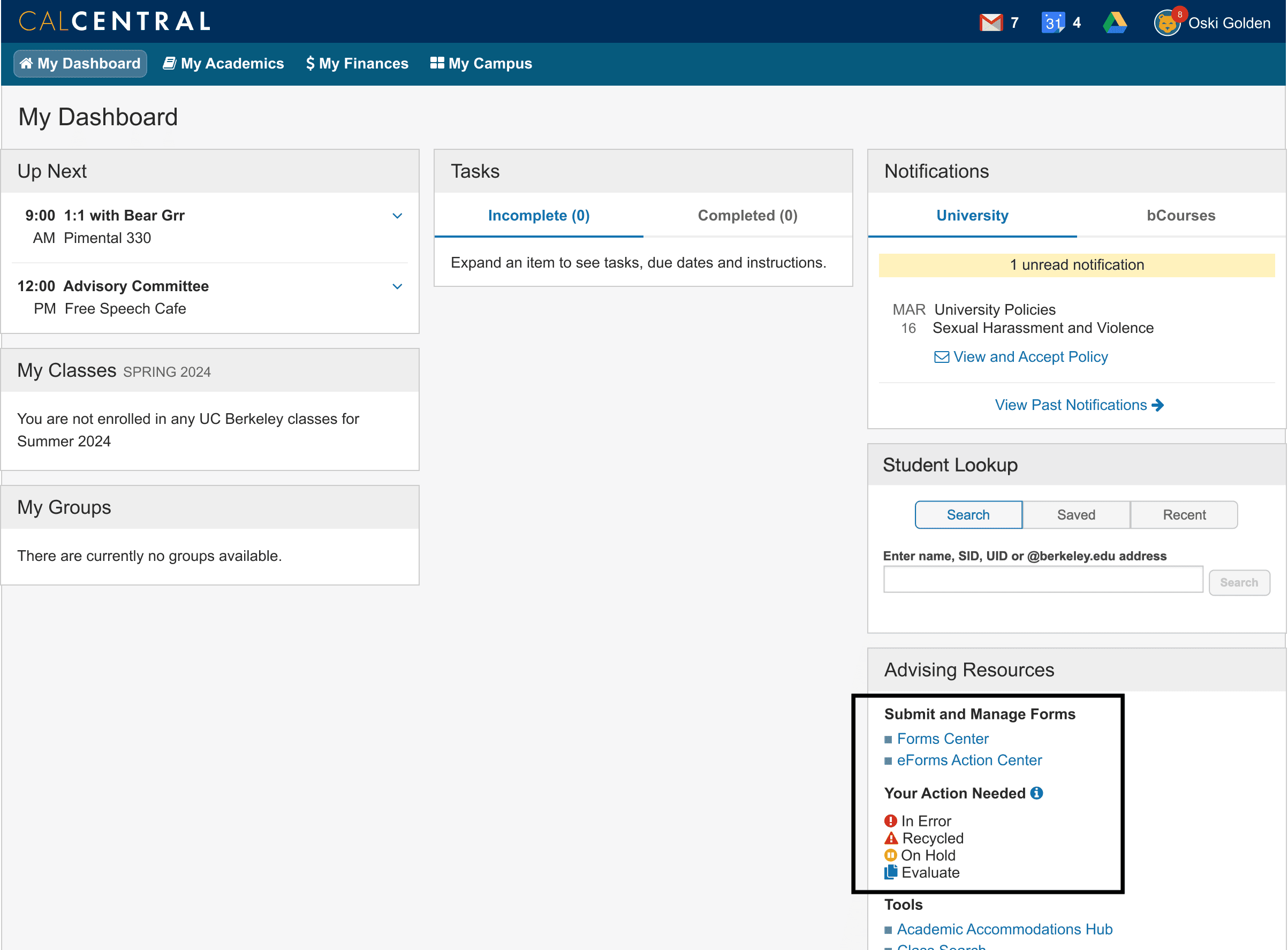The height and width of the screenshot is (950, 1288).
Task: Click Oski Golden's profile avatar
Action: pyautogui.click(x=1166, y=24)
